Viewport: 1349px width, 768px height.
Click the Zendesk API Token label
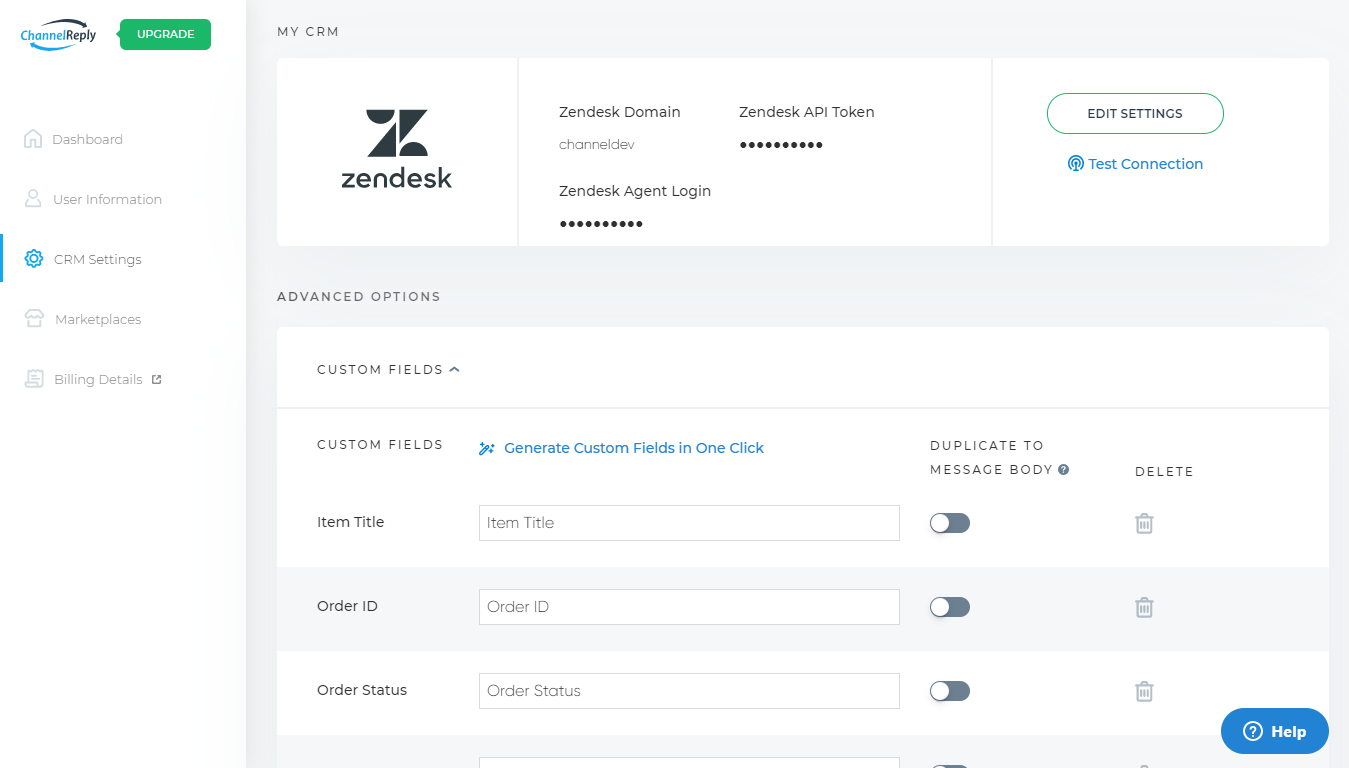point(807,112)
